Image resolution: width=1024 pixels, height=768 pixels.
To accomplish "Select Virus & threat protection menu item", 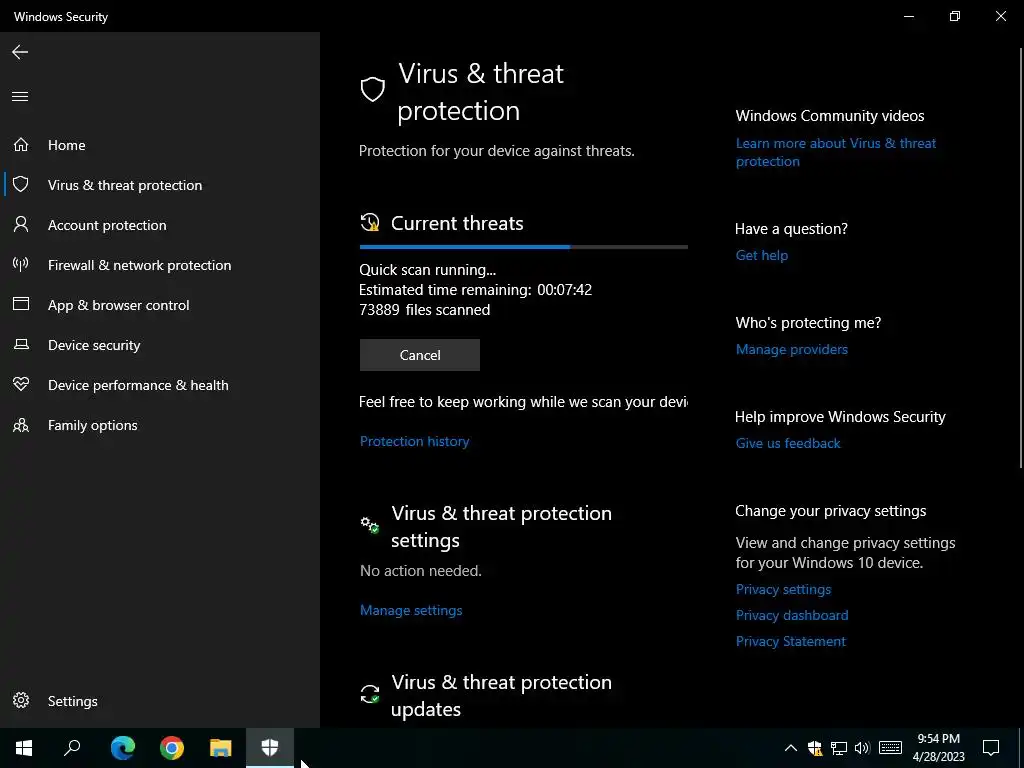I will click(x=160, y=185).
